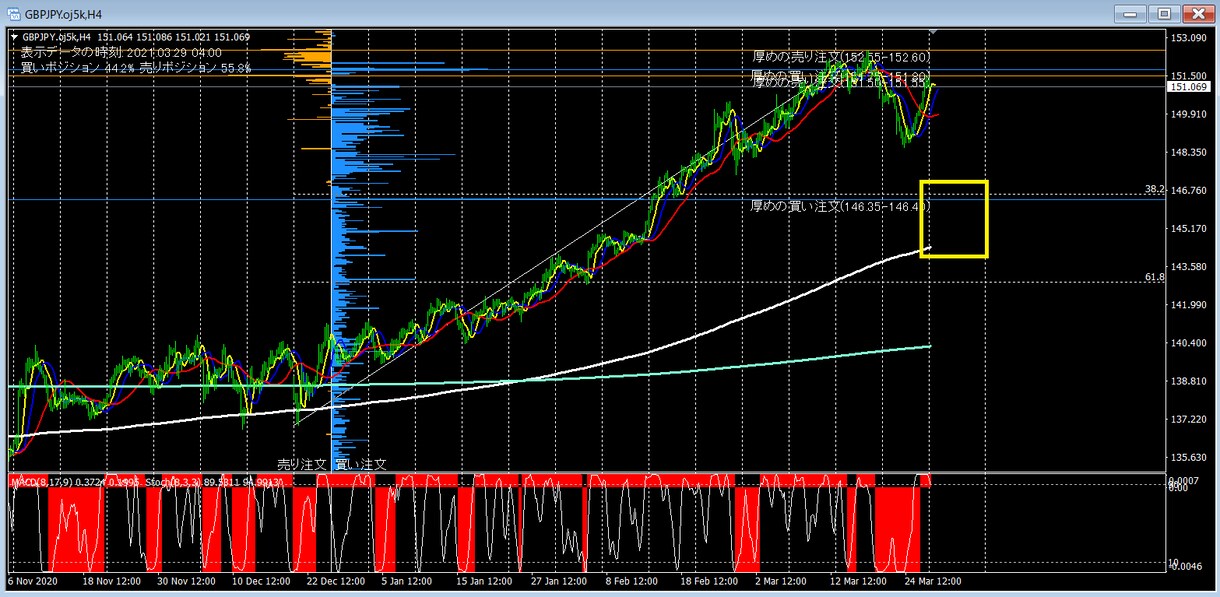Click the 138.810 price axis label
This screenshot has height=597, width=1220.
tap(1187, 381)
